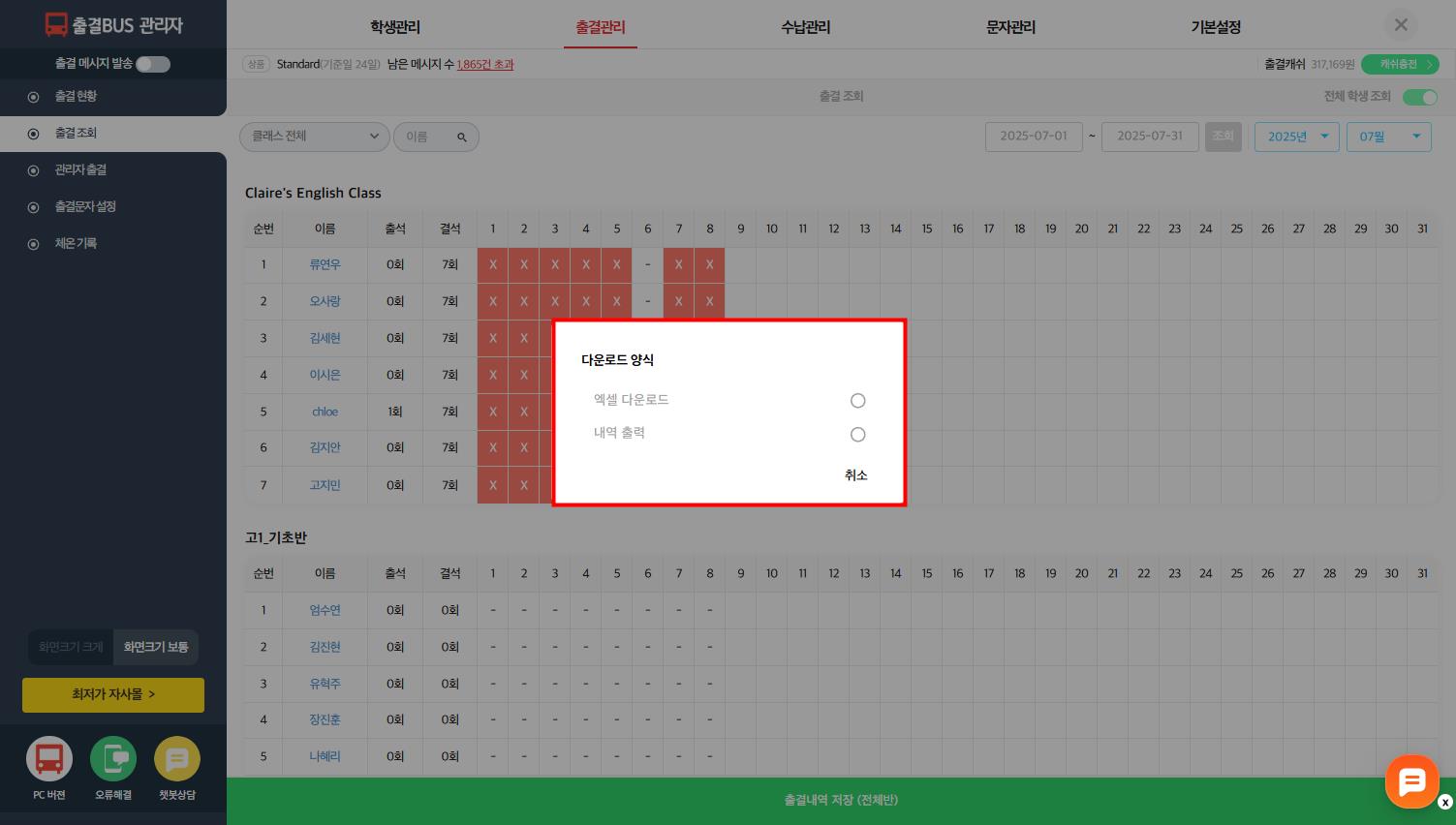Expand the 클래스 전체 dropdown
The width and height of the screenshot is (1456, 825).
314,137
